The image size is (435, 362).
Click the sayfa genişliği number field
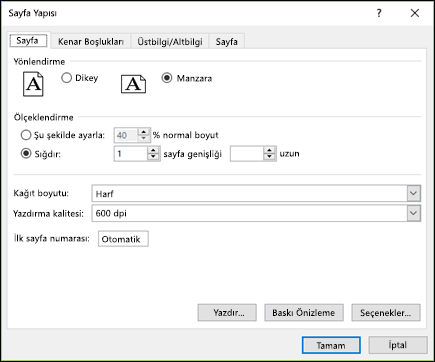point(131,154)
